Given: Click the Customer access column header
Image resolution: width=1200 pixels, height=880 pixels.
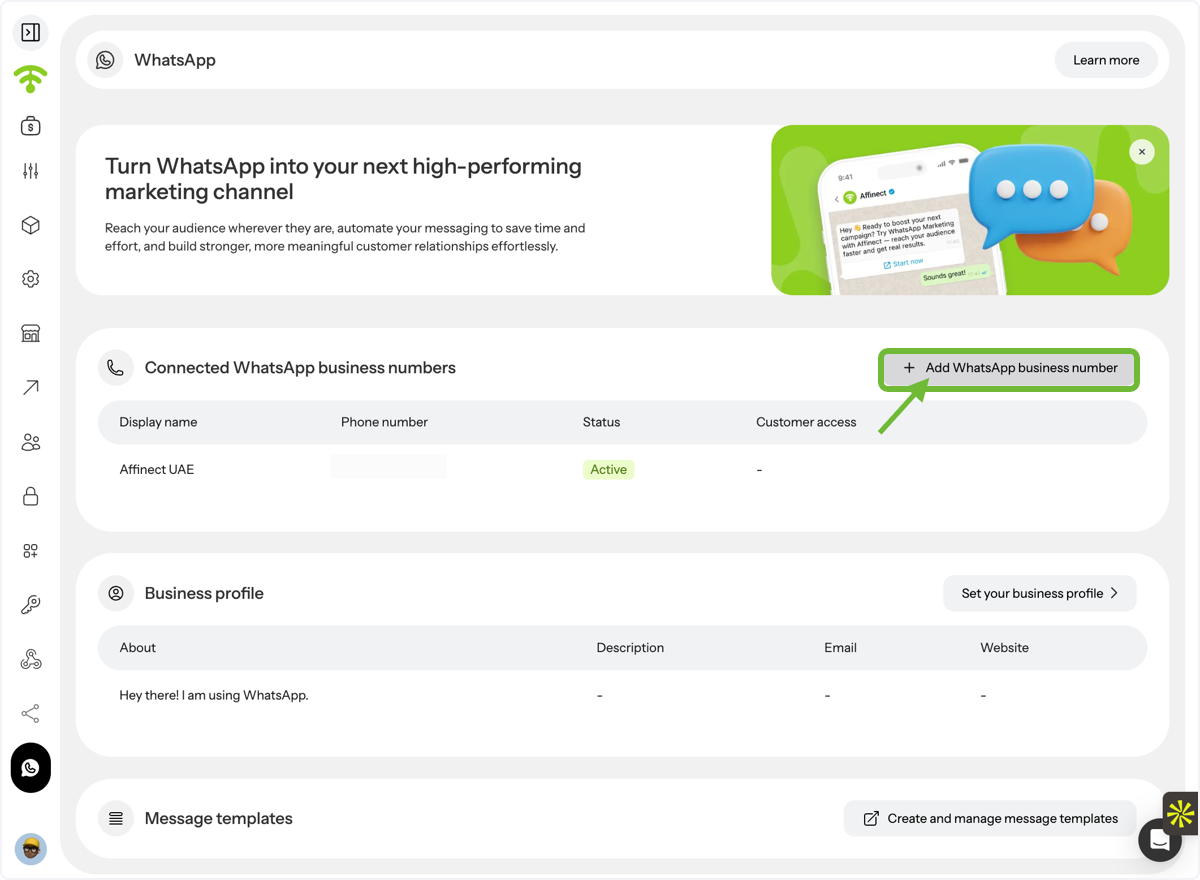Looking at the screenshot, I should 806,422.
